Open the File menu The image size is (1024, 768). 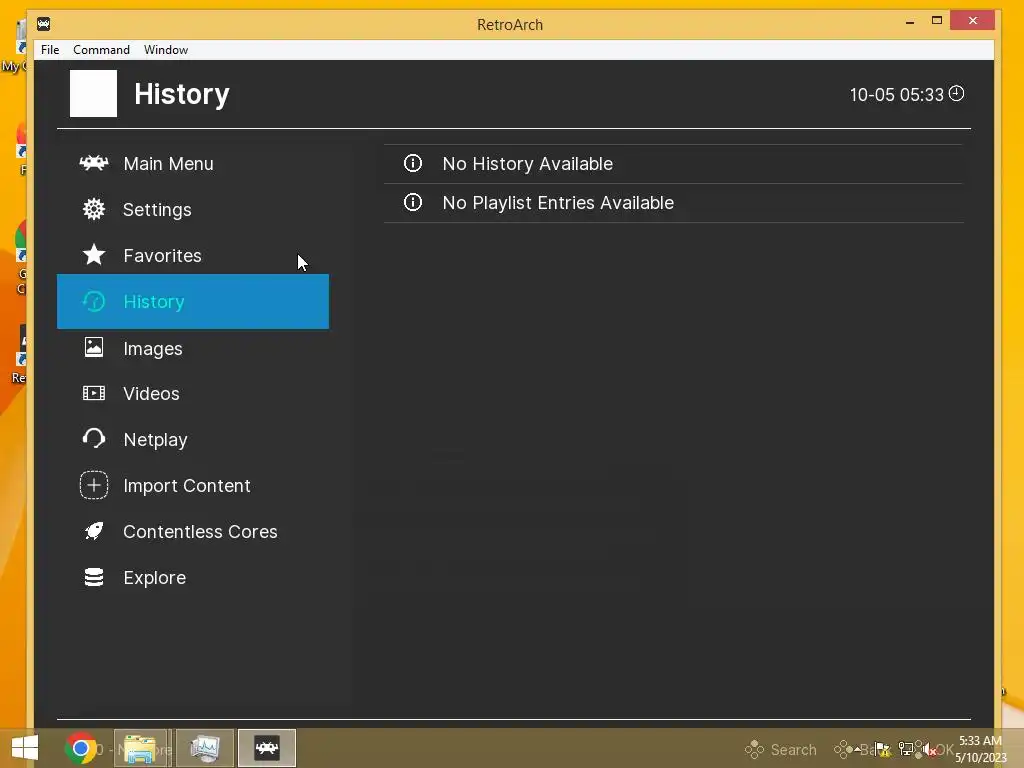coord(50,50)
